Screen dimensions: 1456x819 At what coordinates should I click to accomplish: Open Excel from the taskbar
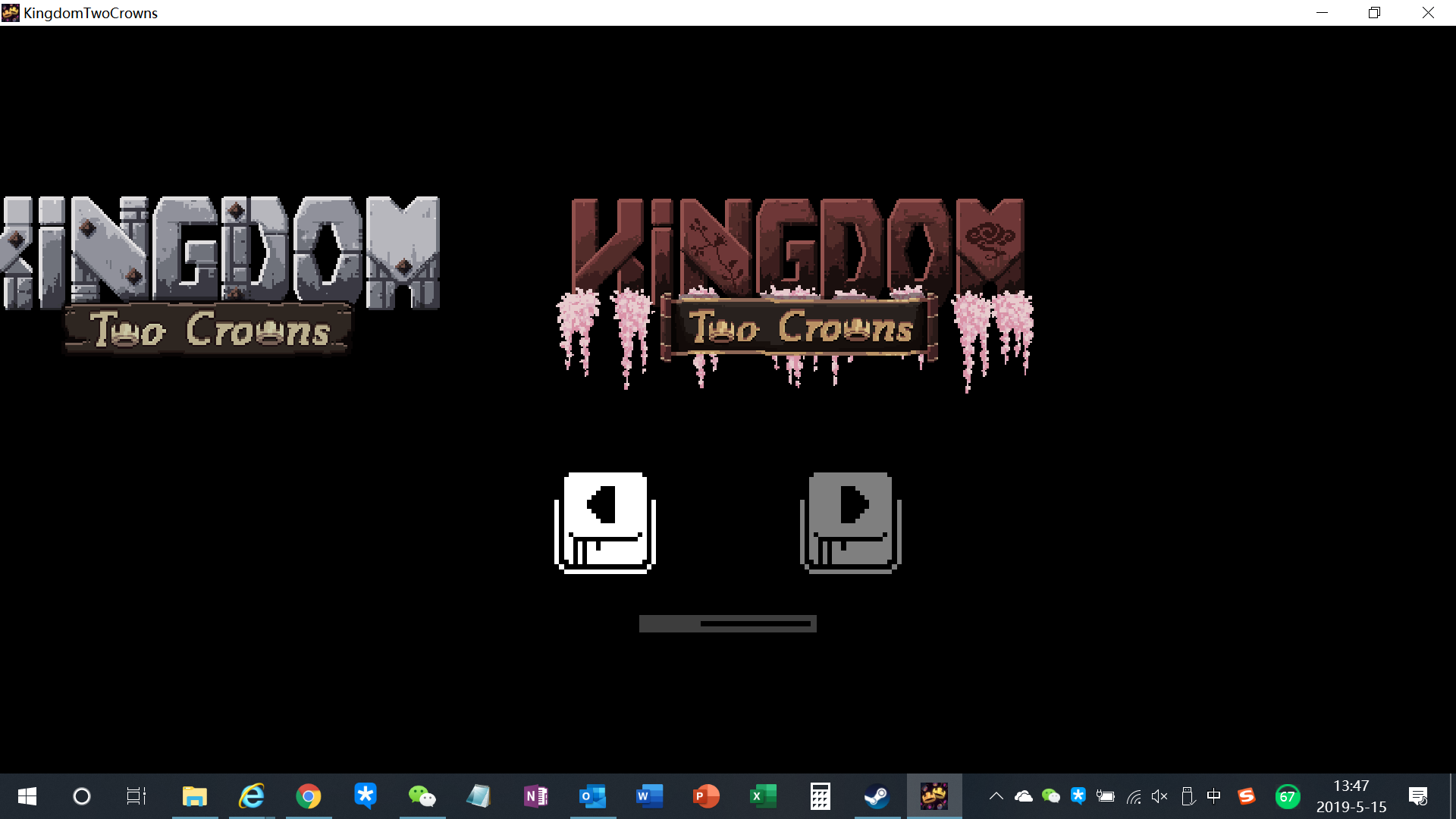(764, 796)
